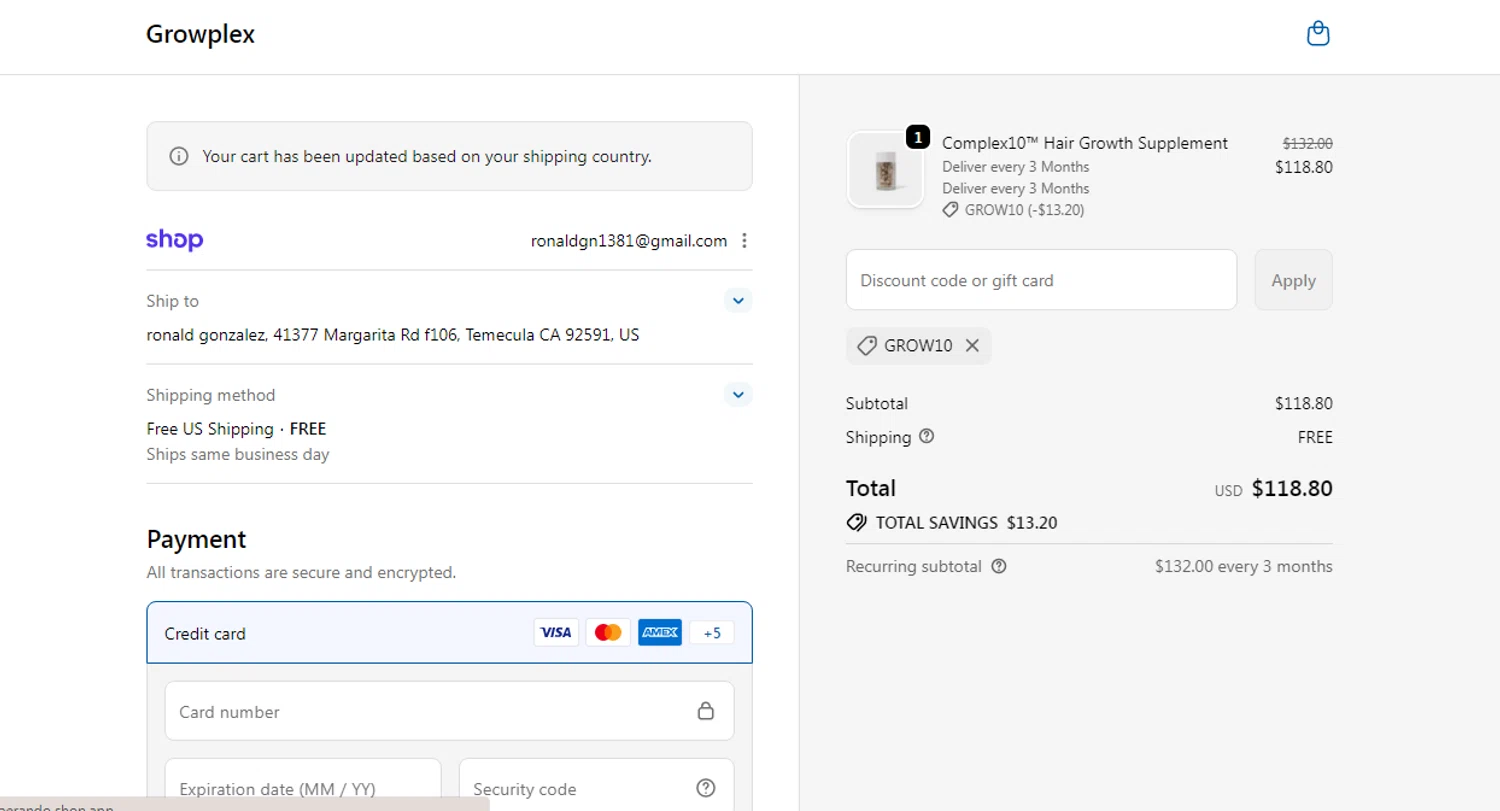Click the email ronaldgn1381@gmail.com

coord(629,241)
